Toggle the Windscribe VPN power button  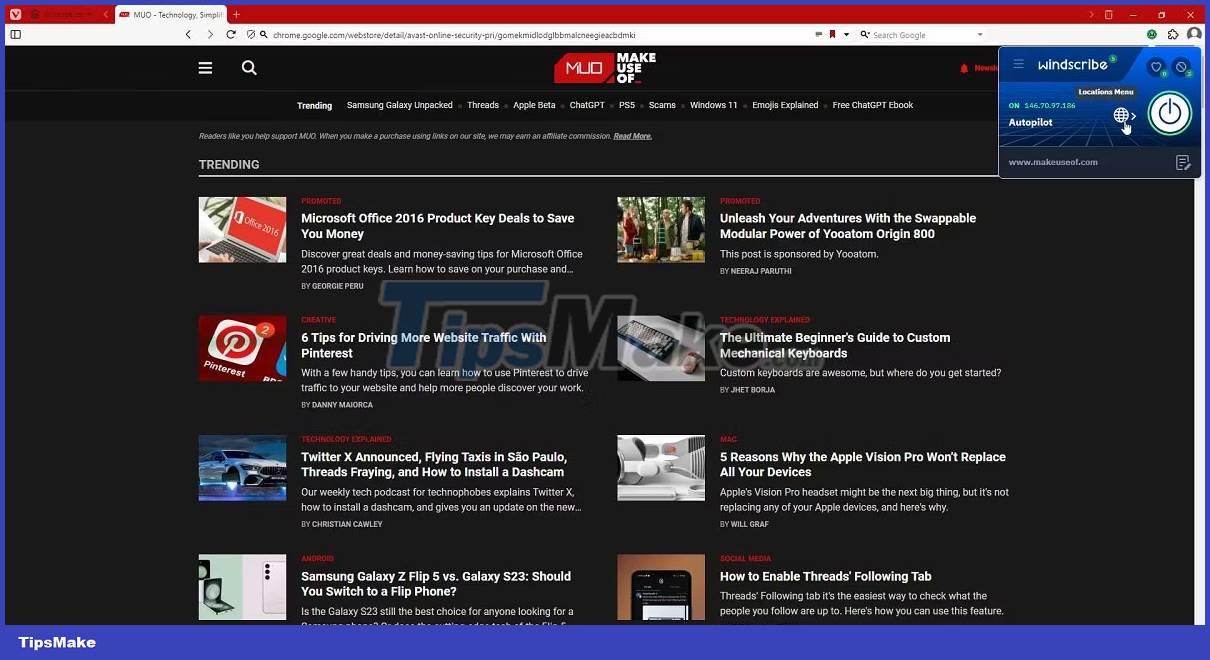tap(1169, 113)
